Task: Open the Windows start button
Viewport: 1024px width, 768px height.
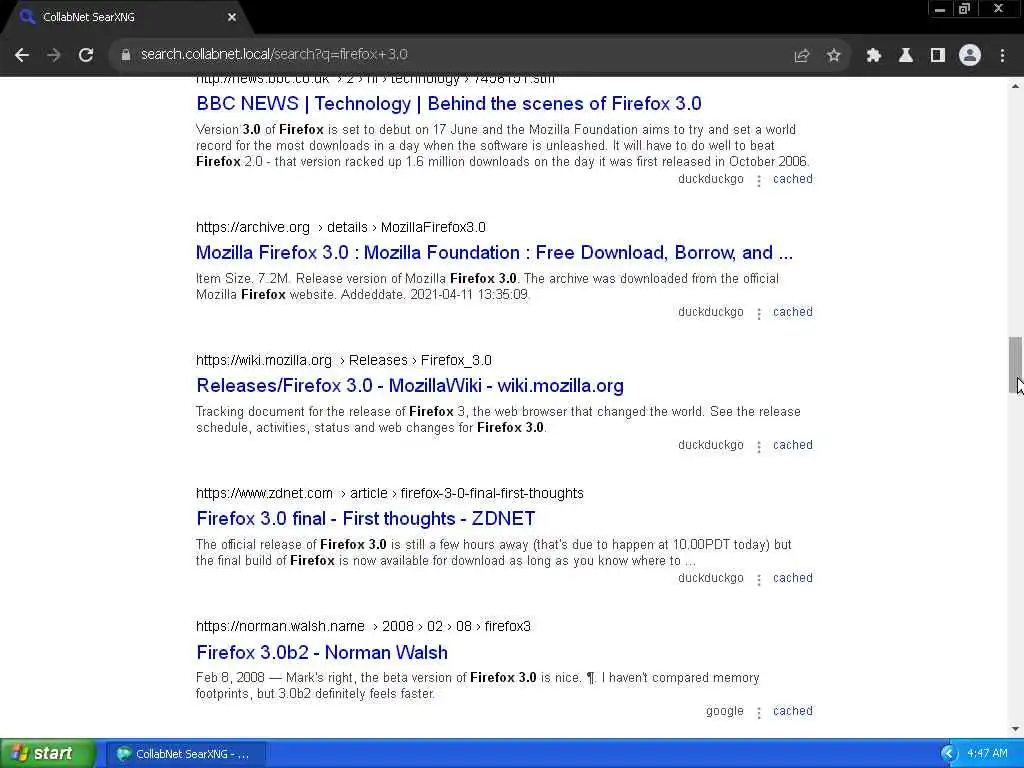Action: point(47,754)
